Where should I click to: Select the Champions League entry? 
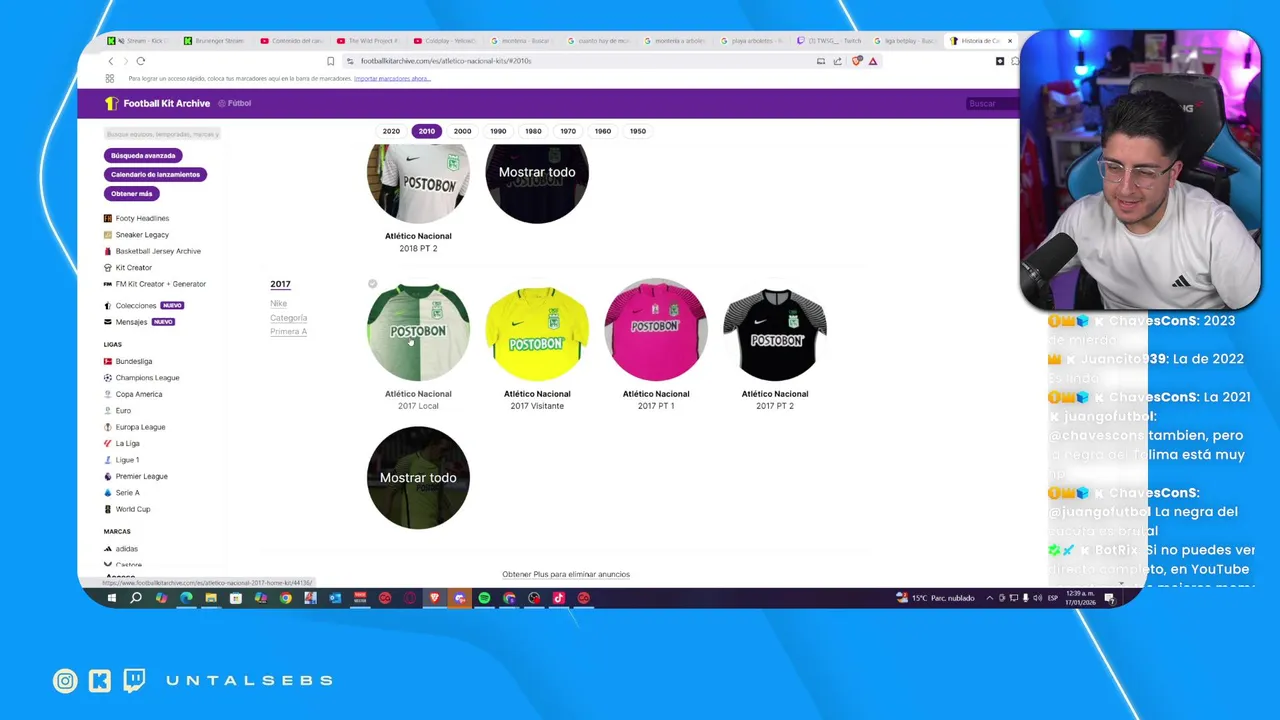click(146, 377)
